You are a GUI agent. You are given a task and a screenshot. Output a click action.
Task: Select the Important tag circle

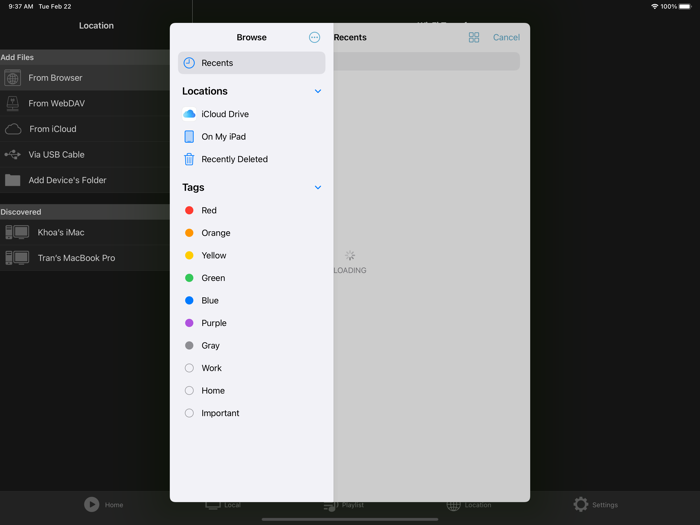(x=189, y=413)
